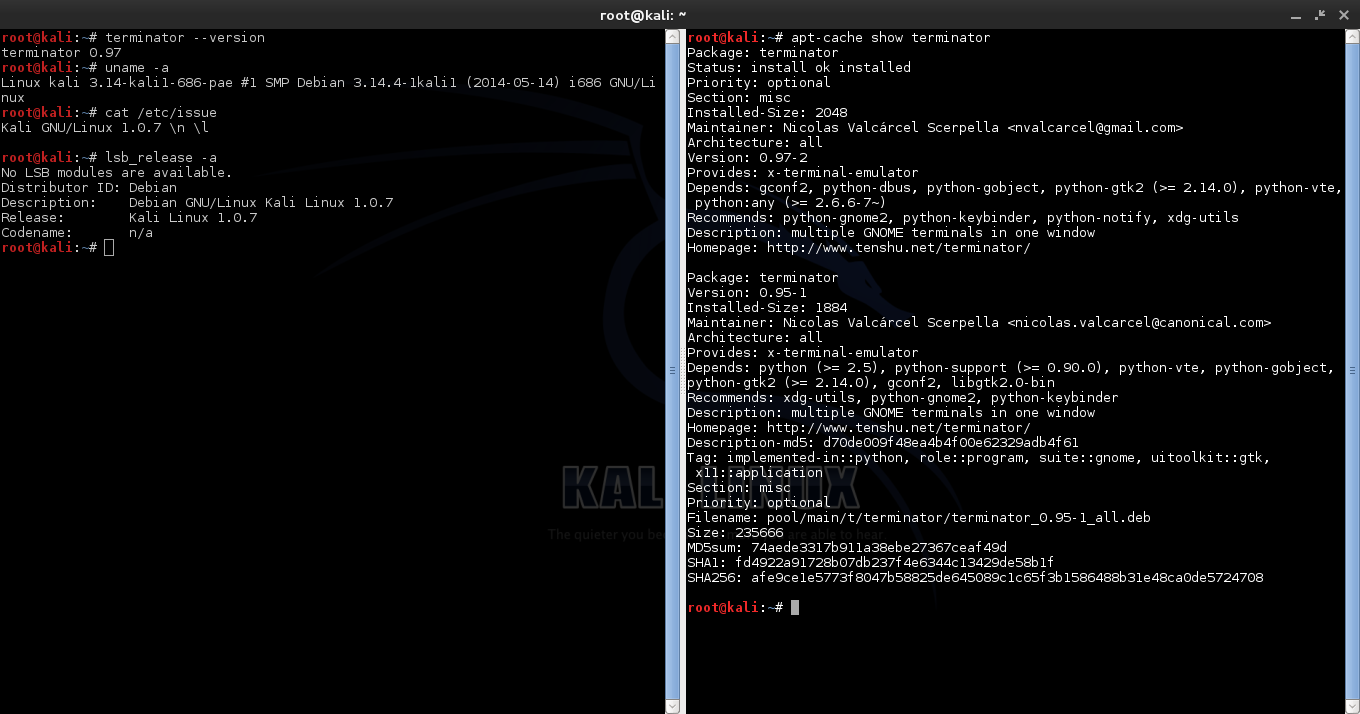1360x714 pixels.
Task: Click the 'Installed-Size: 2048' line
Action: tap(767, 113)
